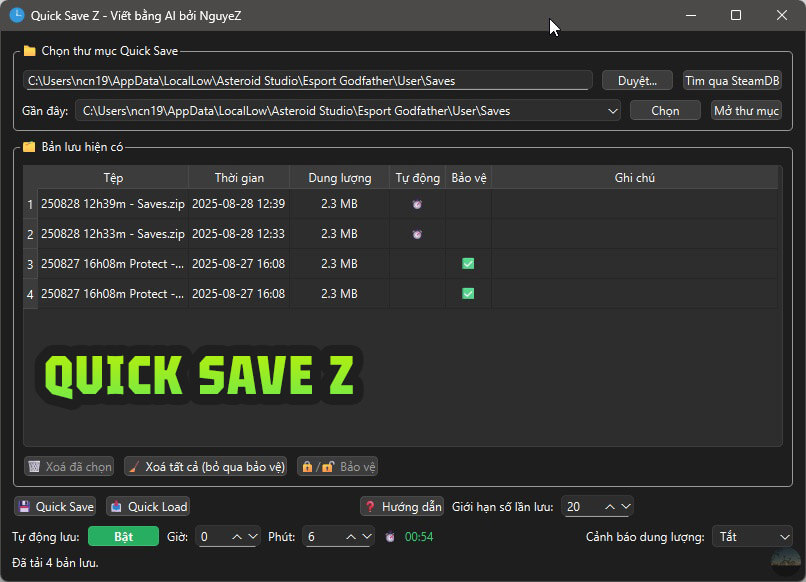Screen dimensions: 806x582
Task: Click the Quick Save floppy disk button
Action: click(56, 507)
